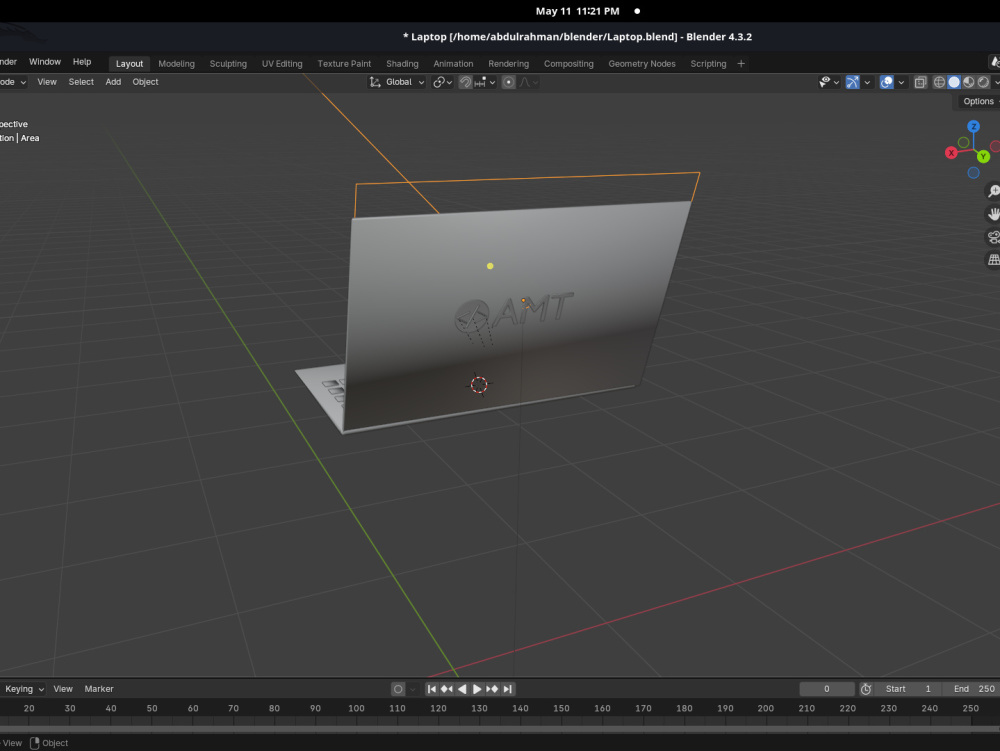Toggle snapping magnet icon

coord(466,82)
